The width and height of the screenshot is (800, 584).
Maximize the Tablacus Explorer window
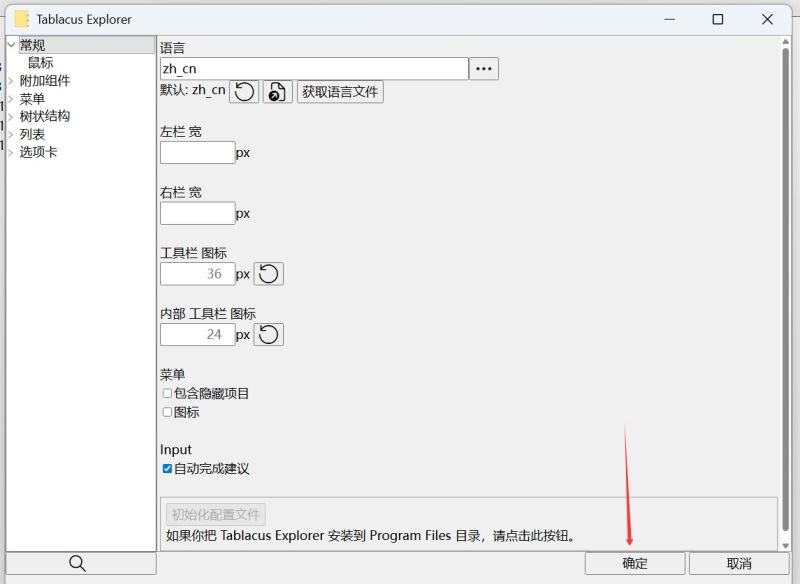point(718,19)
